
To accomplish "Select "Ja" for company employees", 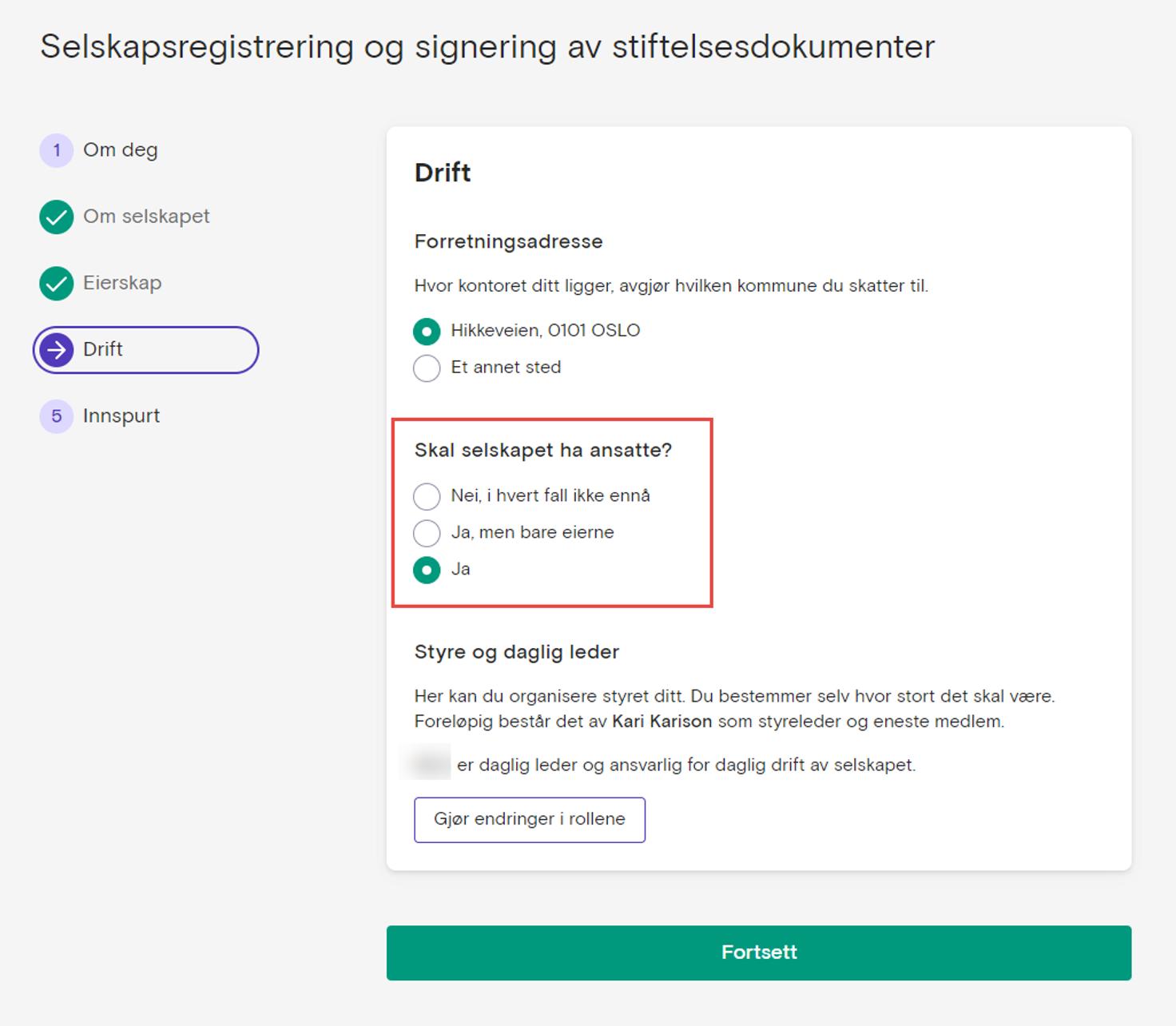I will click(x=427, y=570).
